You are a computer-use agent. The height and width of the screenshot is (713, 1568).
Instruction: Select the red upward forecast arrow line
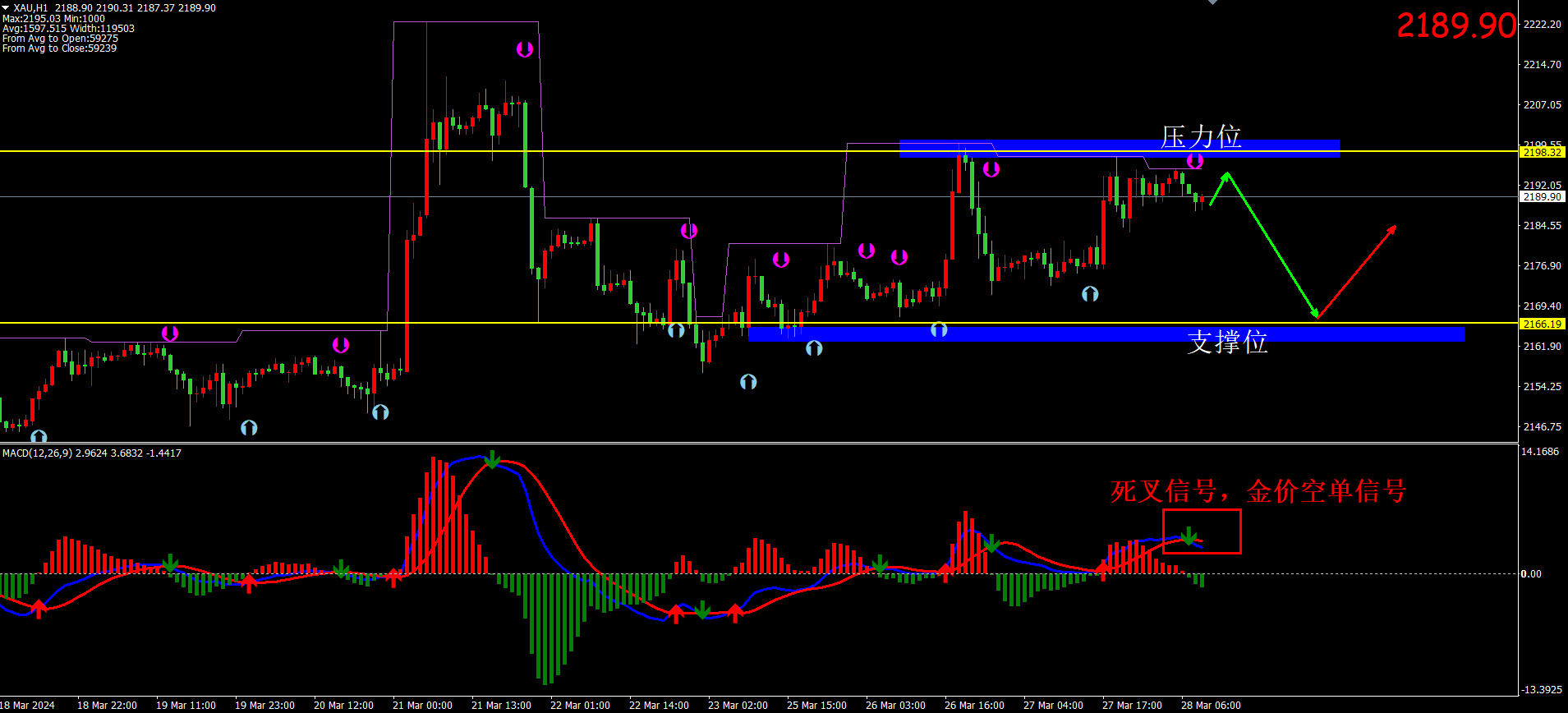[1357, 271]
